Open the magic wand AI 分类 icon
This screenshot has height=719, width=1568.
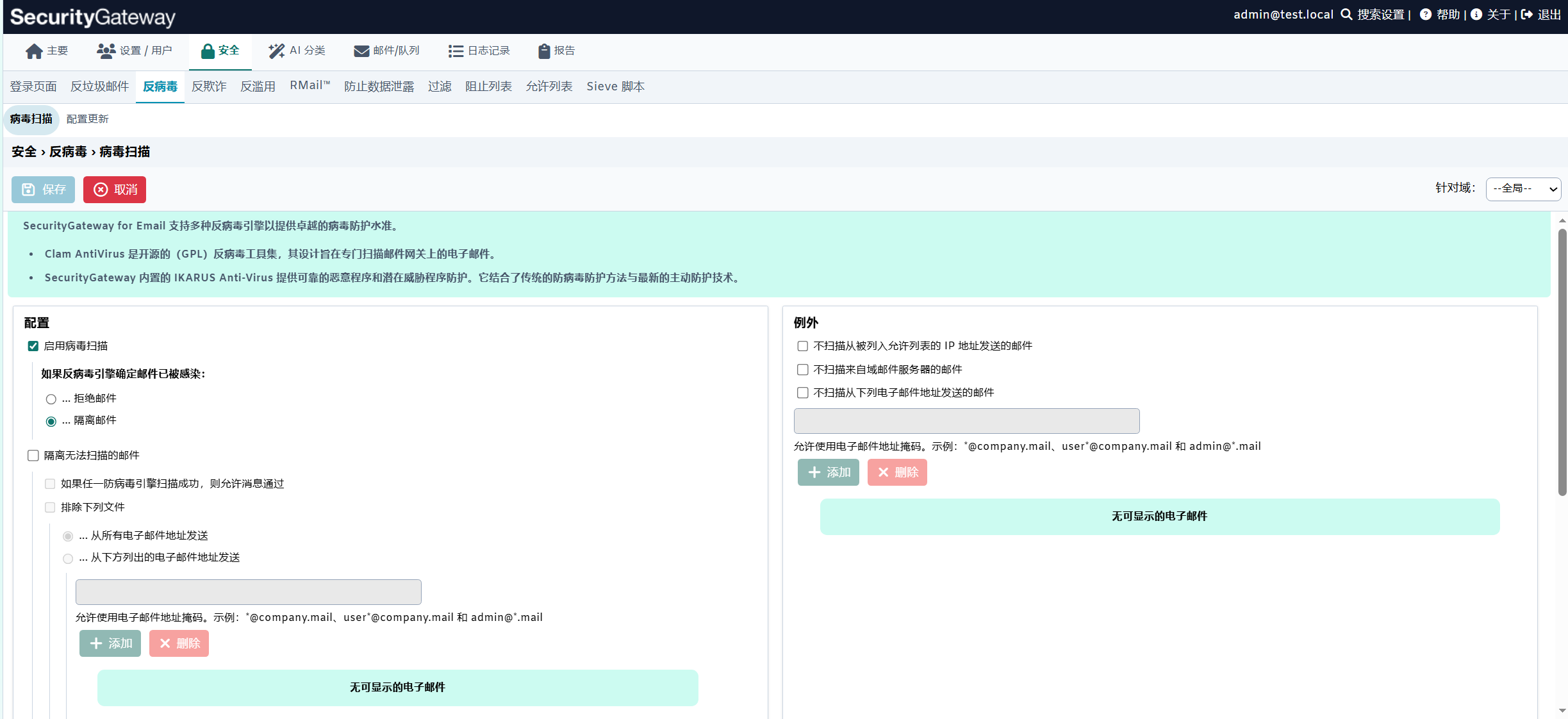pyautogui.click(x=276, y=51)
